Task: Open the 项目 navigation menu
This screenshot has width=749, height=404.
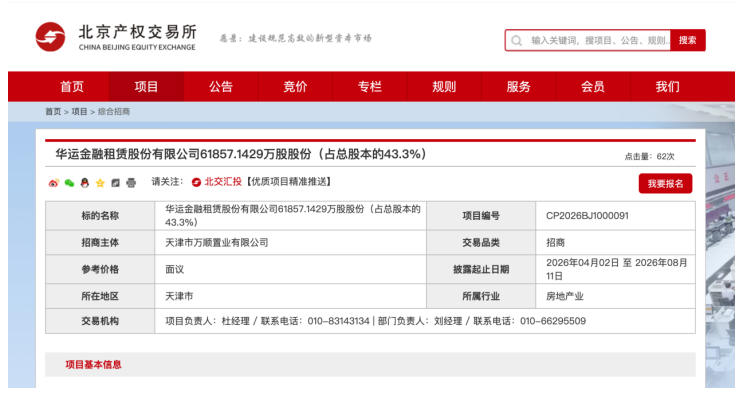Action: pos(146,87)
